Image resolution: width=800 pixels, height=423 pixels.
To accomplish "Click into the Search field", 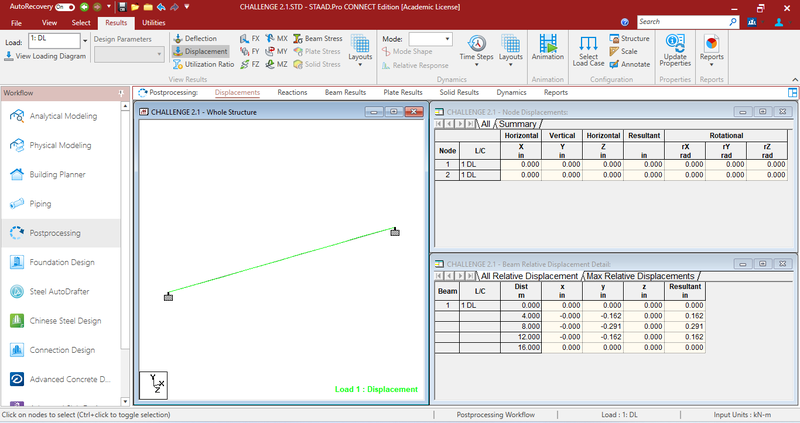I will tap(683, 22).
